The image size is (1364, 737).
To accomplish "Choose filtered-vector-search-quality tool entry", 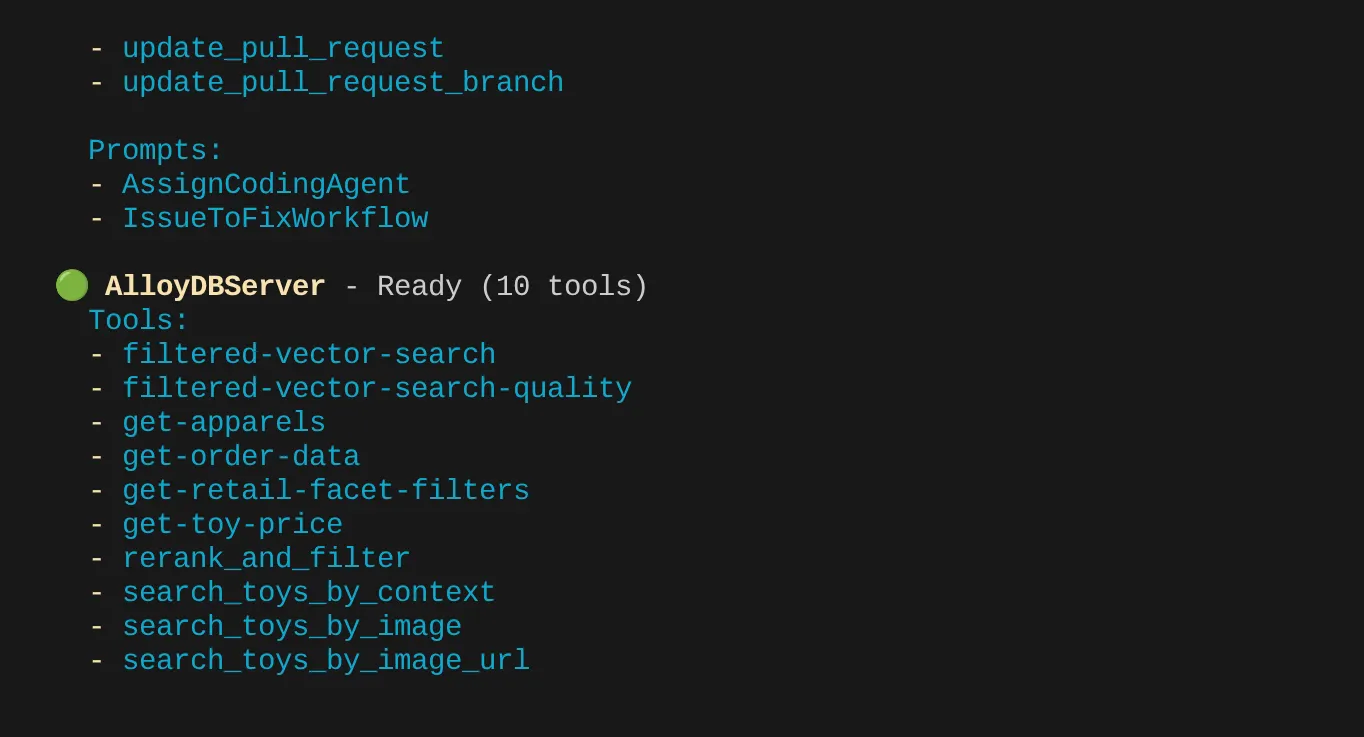I will pos(377,389).
